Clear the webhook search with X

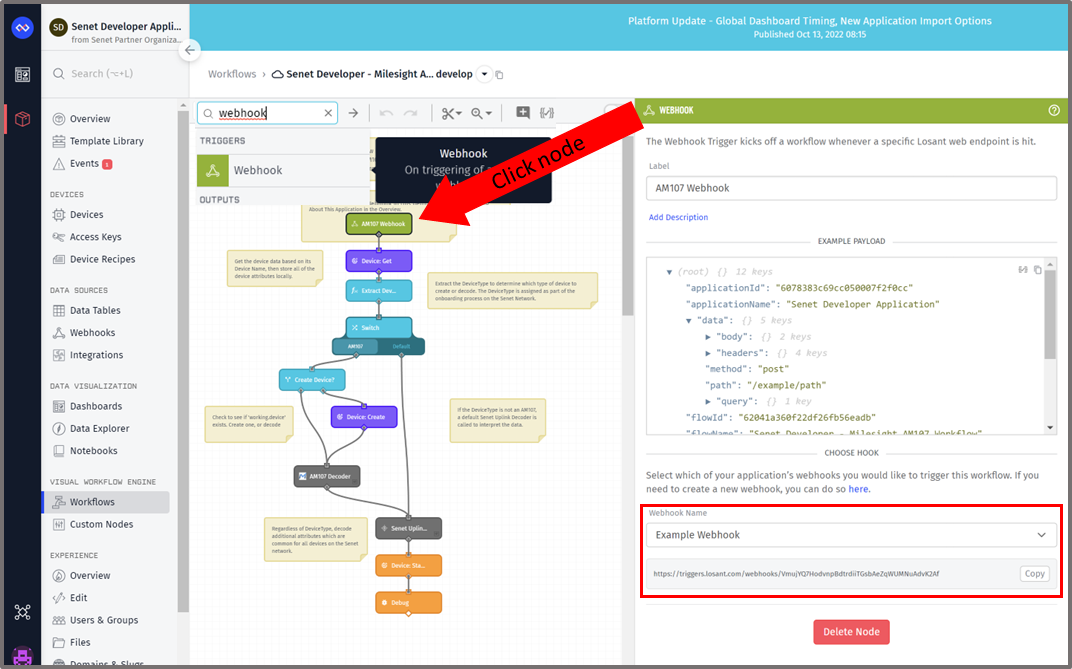(328, 113)
